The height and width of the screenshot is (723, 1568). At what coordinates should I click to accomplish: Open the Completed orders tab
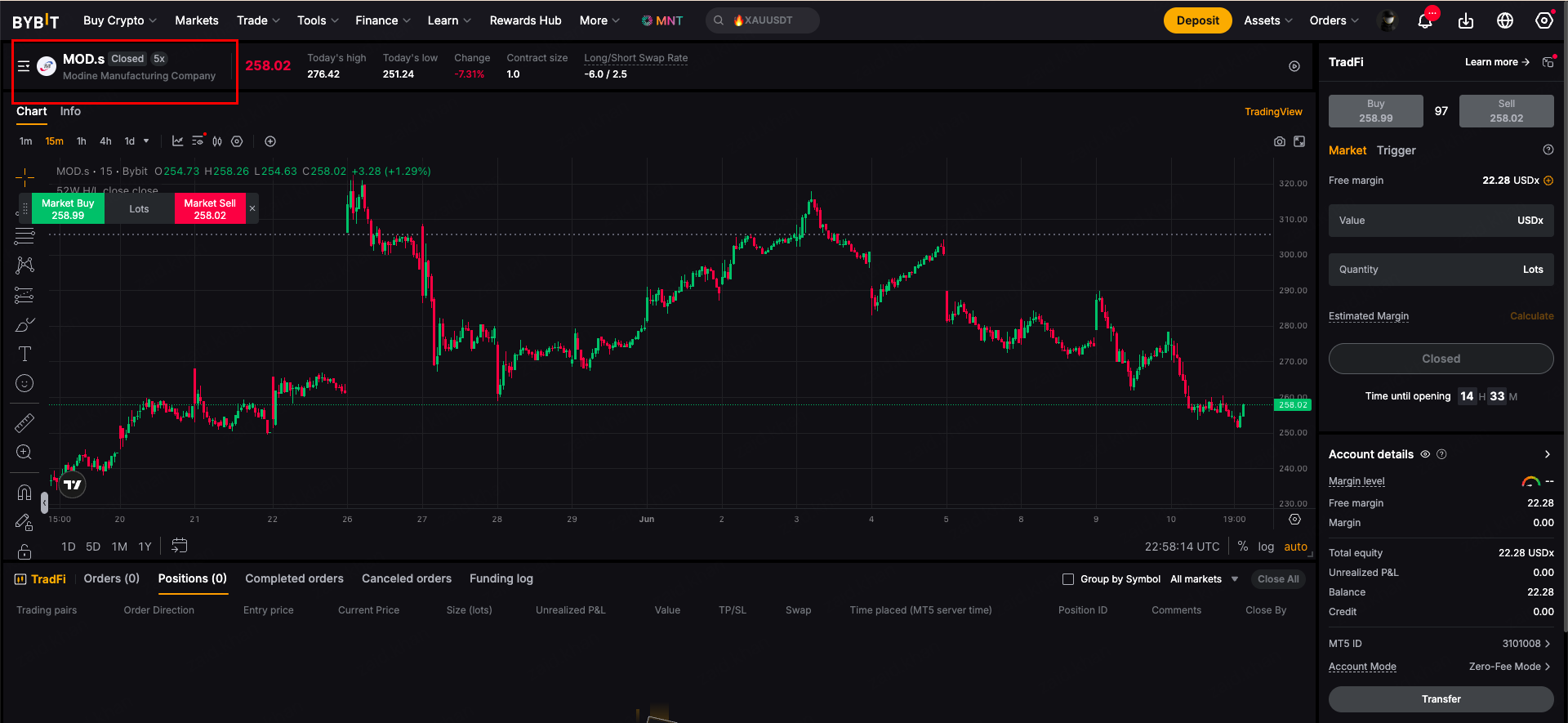(294, 578)
